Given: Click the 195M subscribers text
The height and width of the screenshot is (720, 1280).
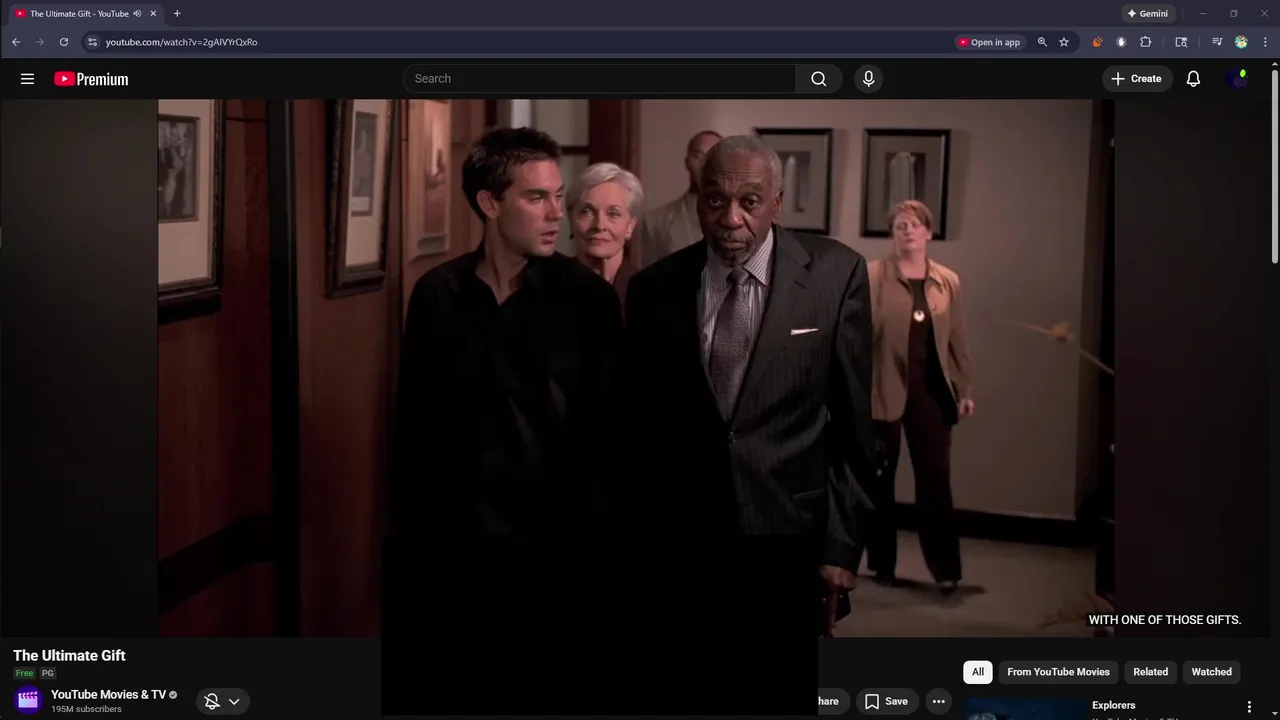Looking at the screenshot, I should coord(86,709).
